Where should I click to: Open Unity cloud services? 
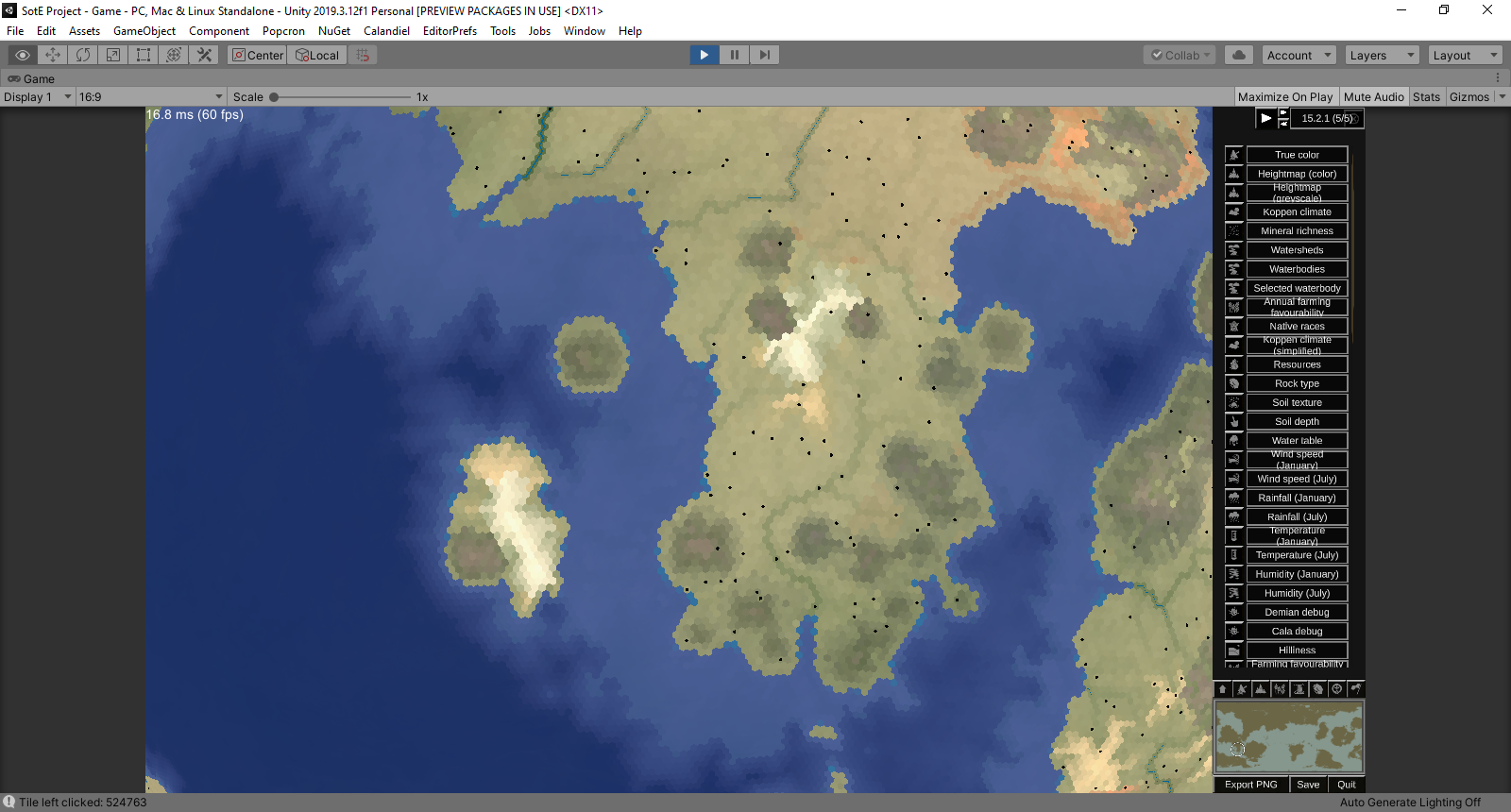pos(1239,55)
